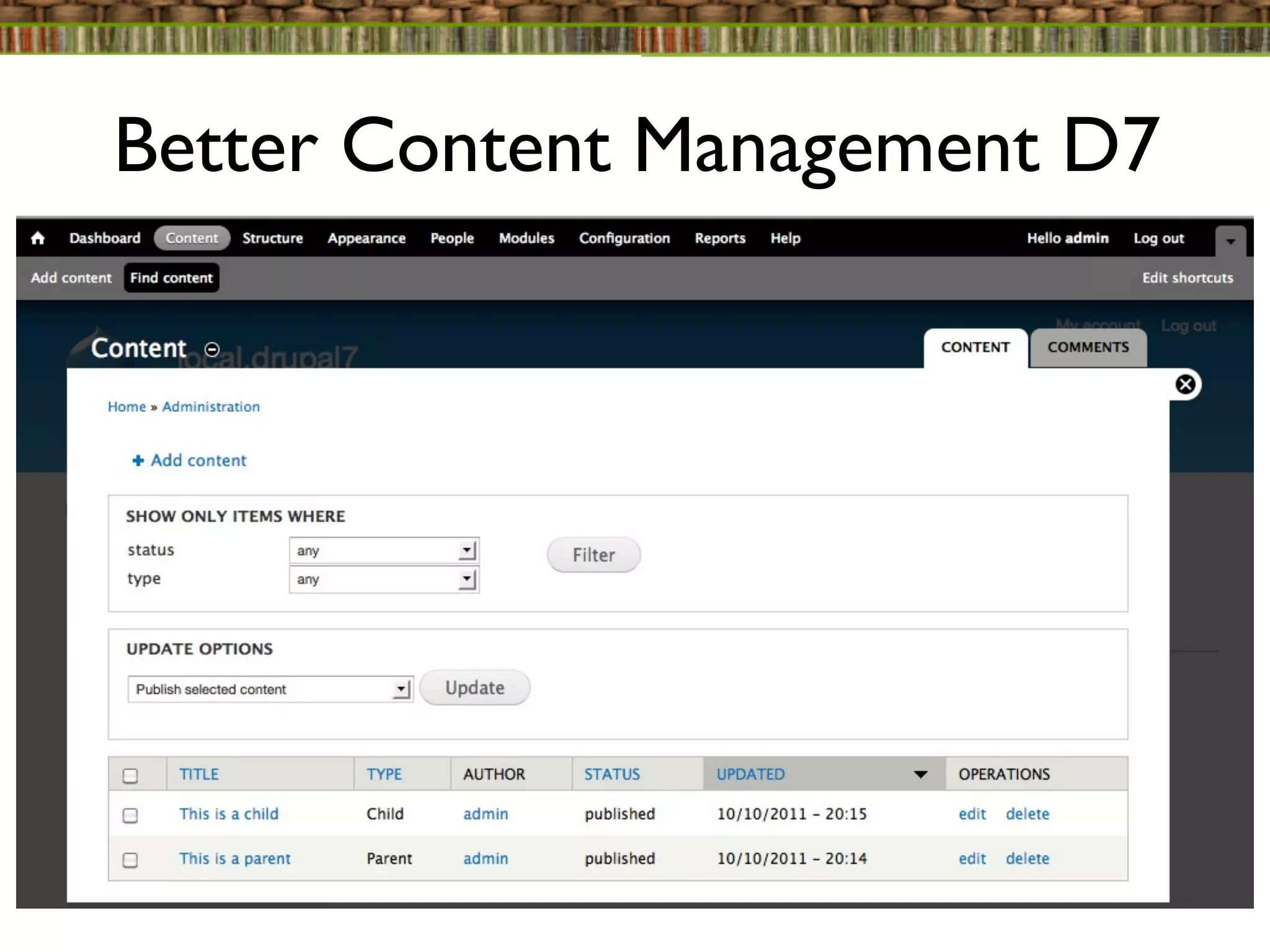1270x952 pixels.
Task: Close the overlay with the X icon
Action: pos(1185,385)
